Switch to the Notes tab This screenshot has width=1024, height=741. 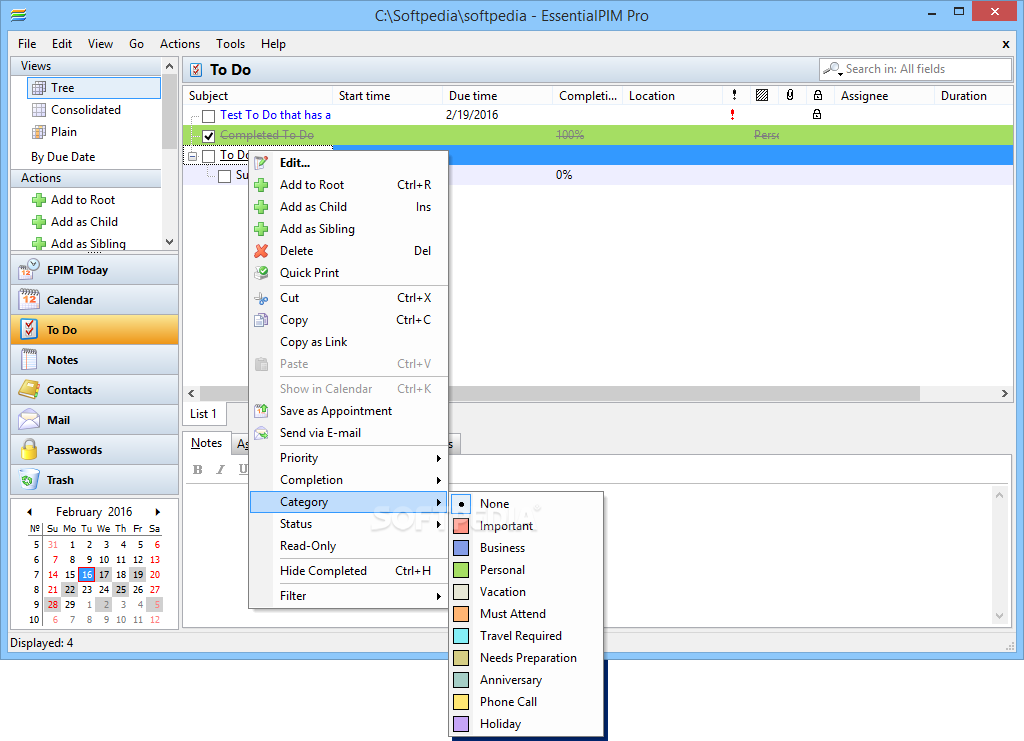[x=206, y=443]
